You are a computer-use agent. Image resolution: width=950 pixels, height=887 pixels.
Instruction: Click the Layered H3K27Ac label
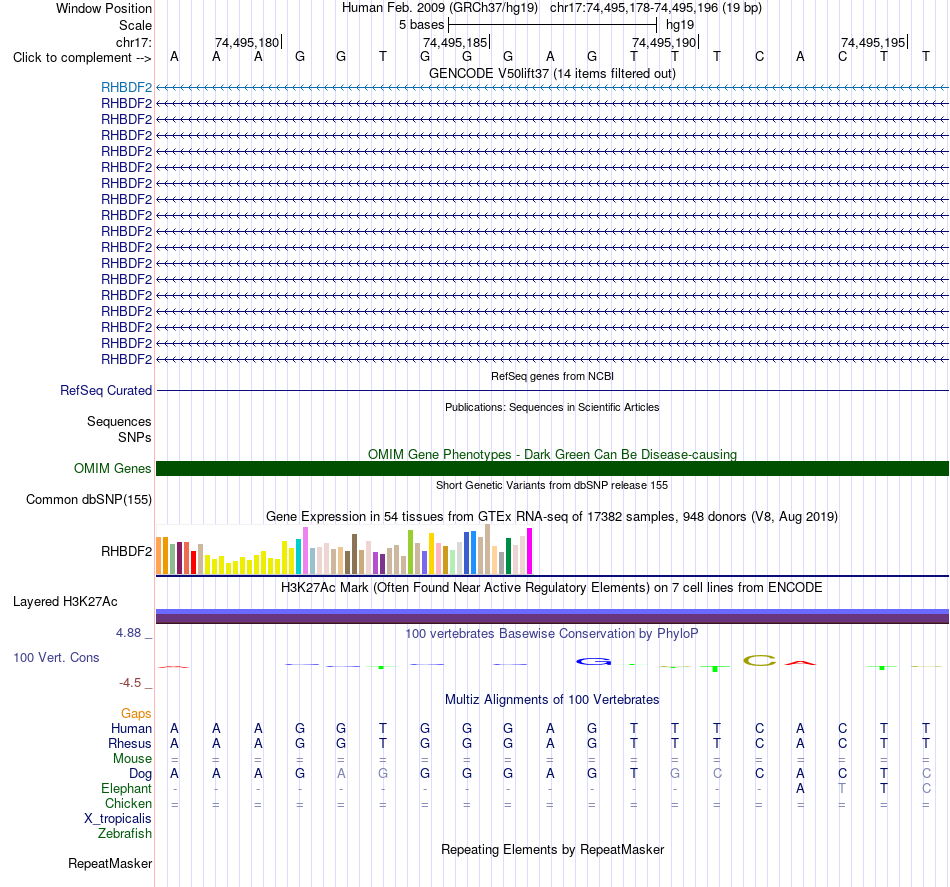tap(65, 602)
